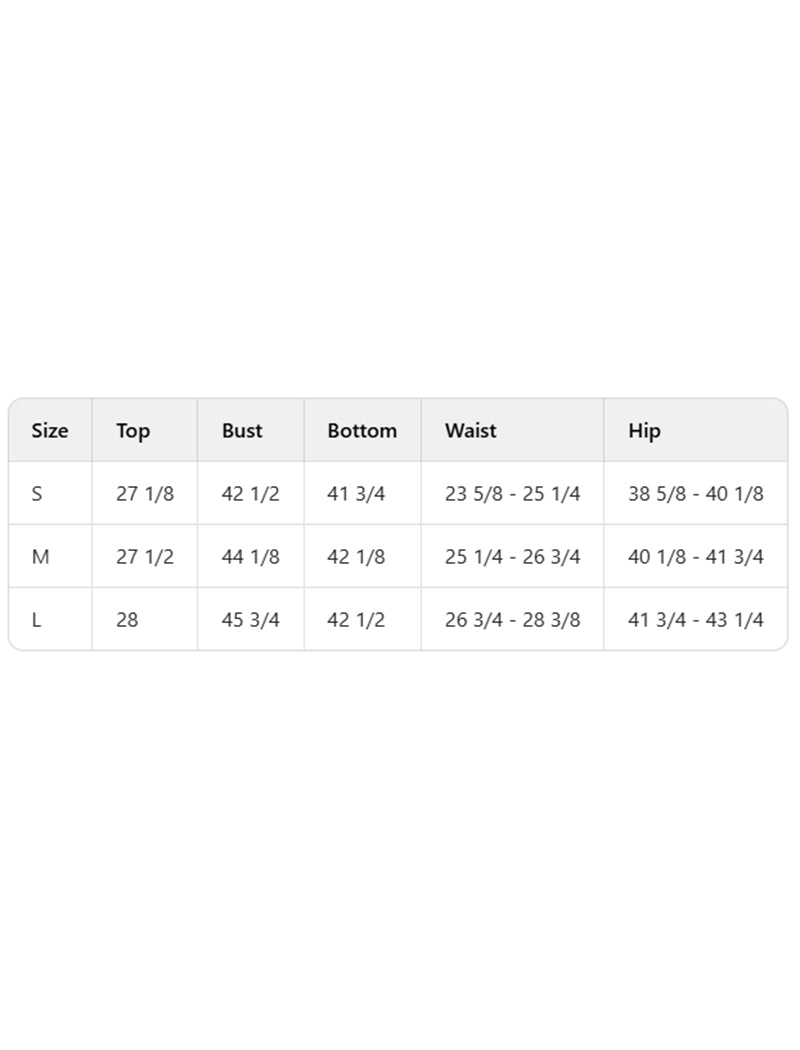800x1050 pixels.
Task: Click the Hip column header
Action: (x=644, y=431)
